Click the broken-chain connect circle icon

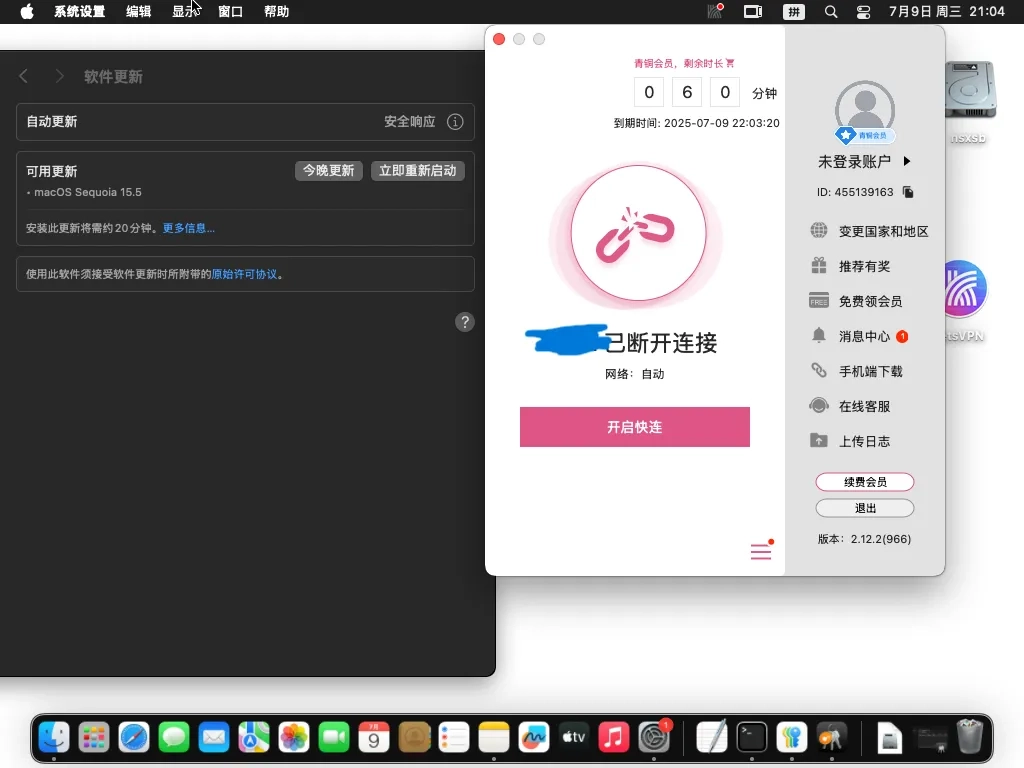click(638, 232)
